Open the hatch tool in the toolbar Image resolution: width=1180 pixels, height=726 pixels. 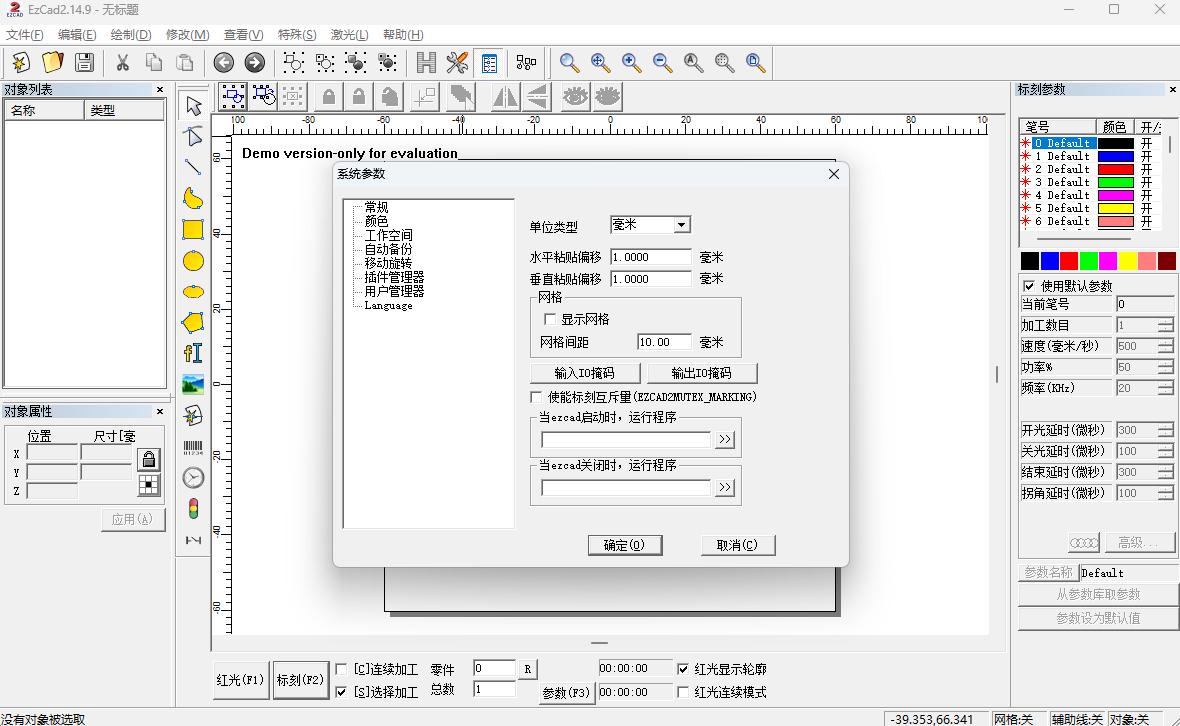426,62
